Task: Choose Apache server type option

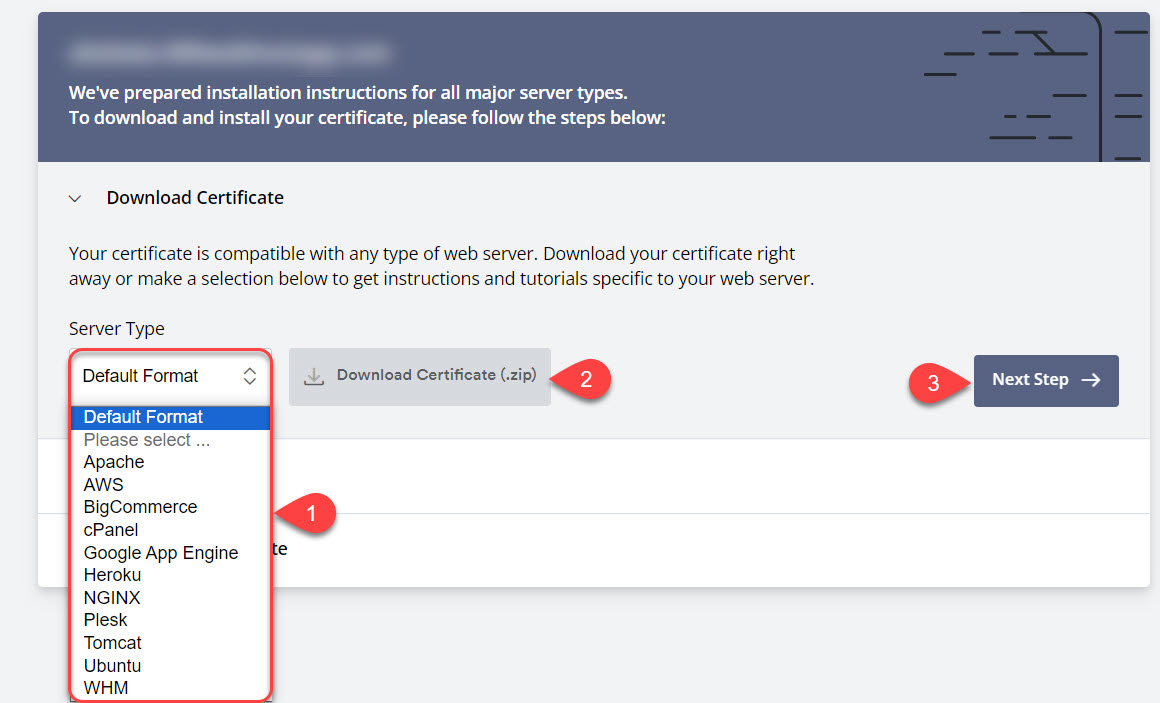Action: pos(114,462)
